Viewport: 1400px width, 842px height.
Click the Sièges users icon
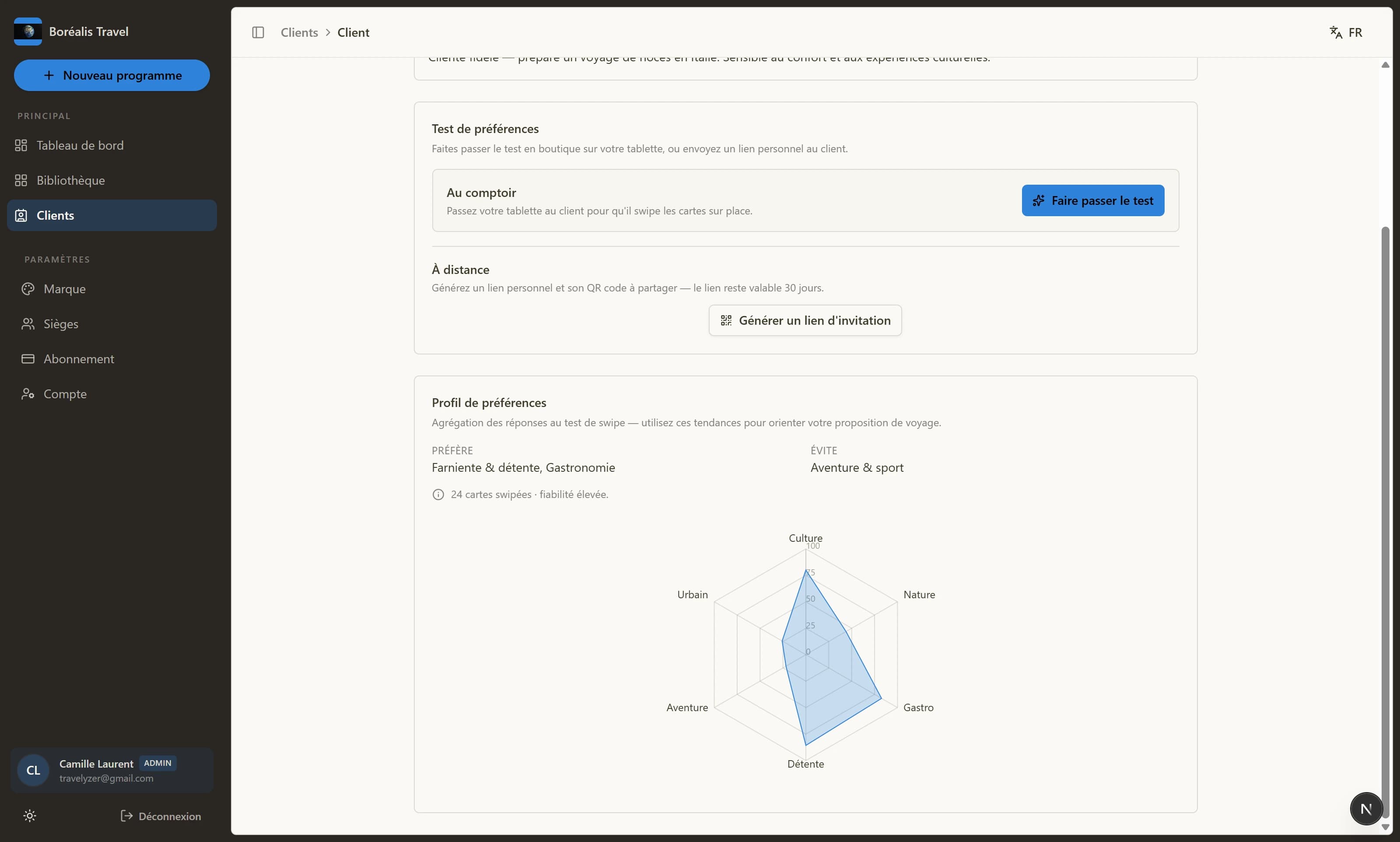(28, 324)
